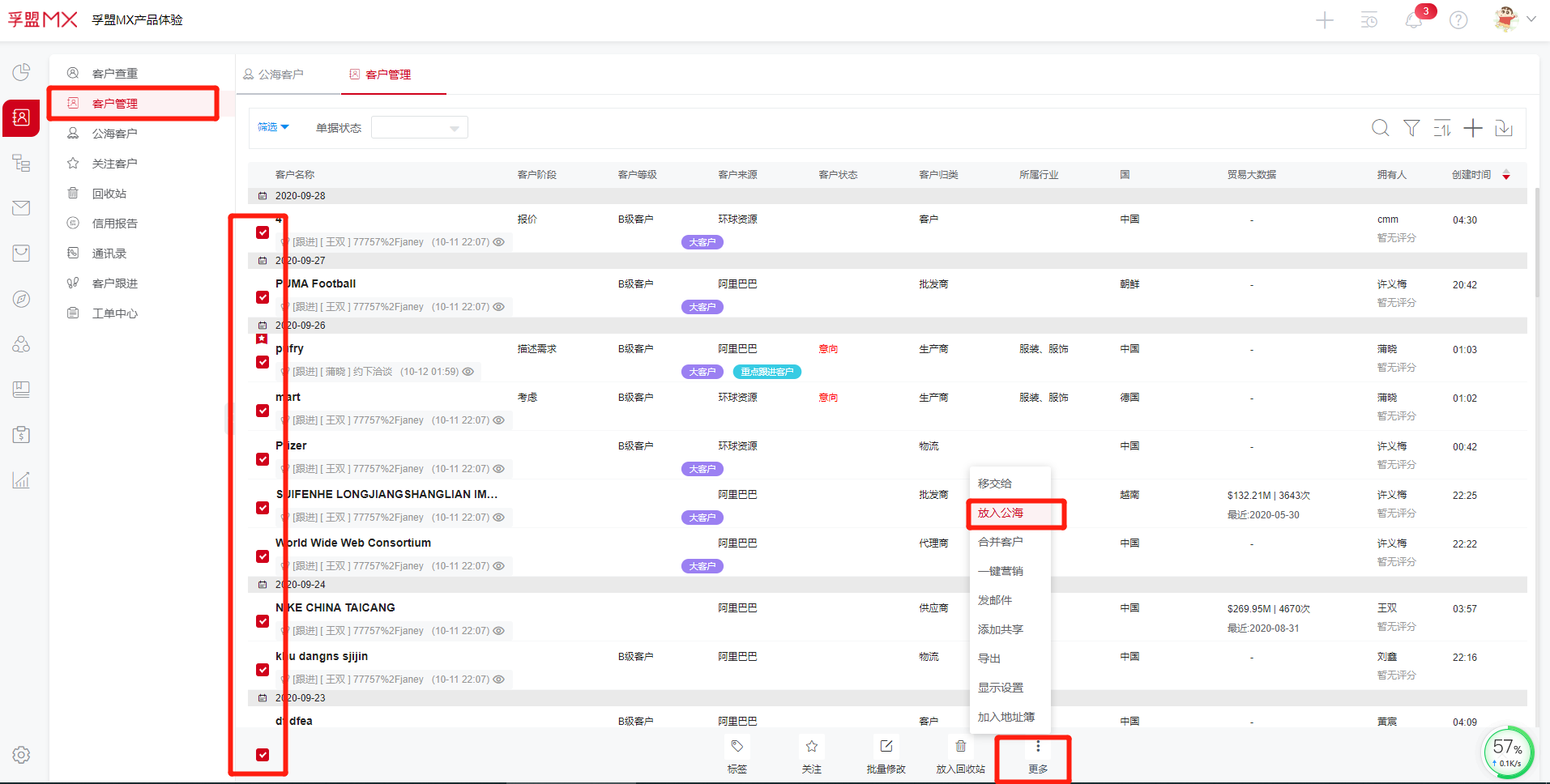Open the 单据状态 combo box

(419, 128)
